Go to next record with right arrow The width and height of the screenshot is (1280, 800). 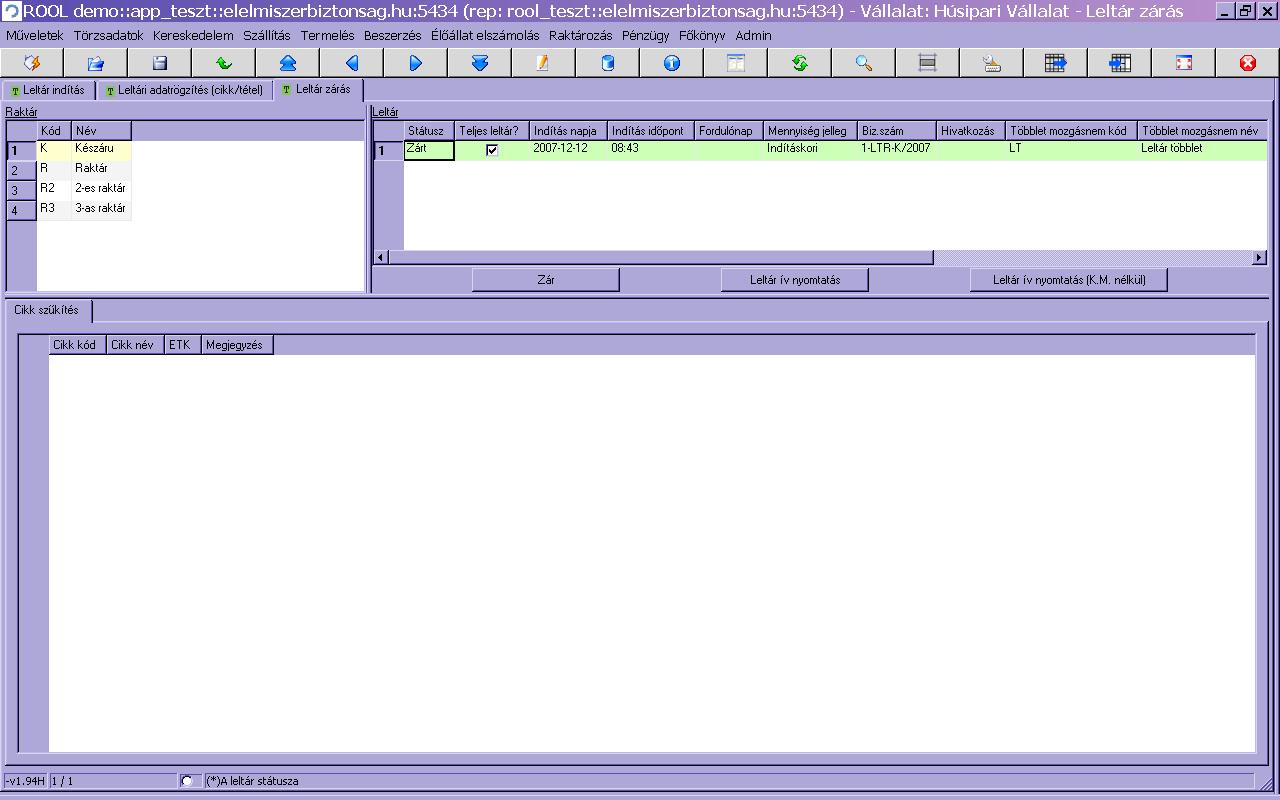(416, 63)
